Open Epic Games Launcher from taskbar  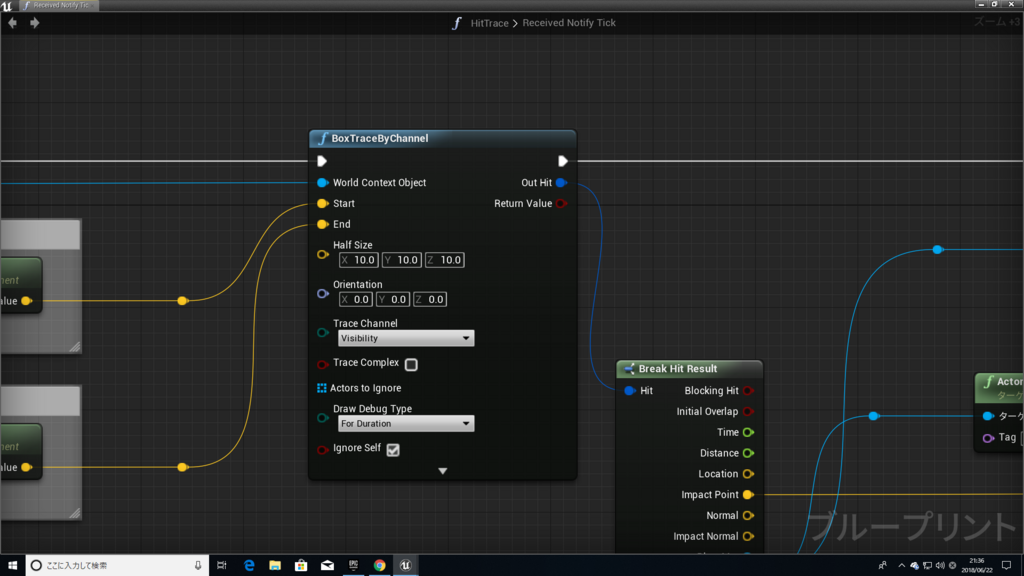(353, 566)
